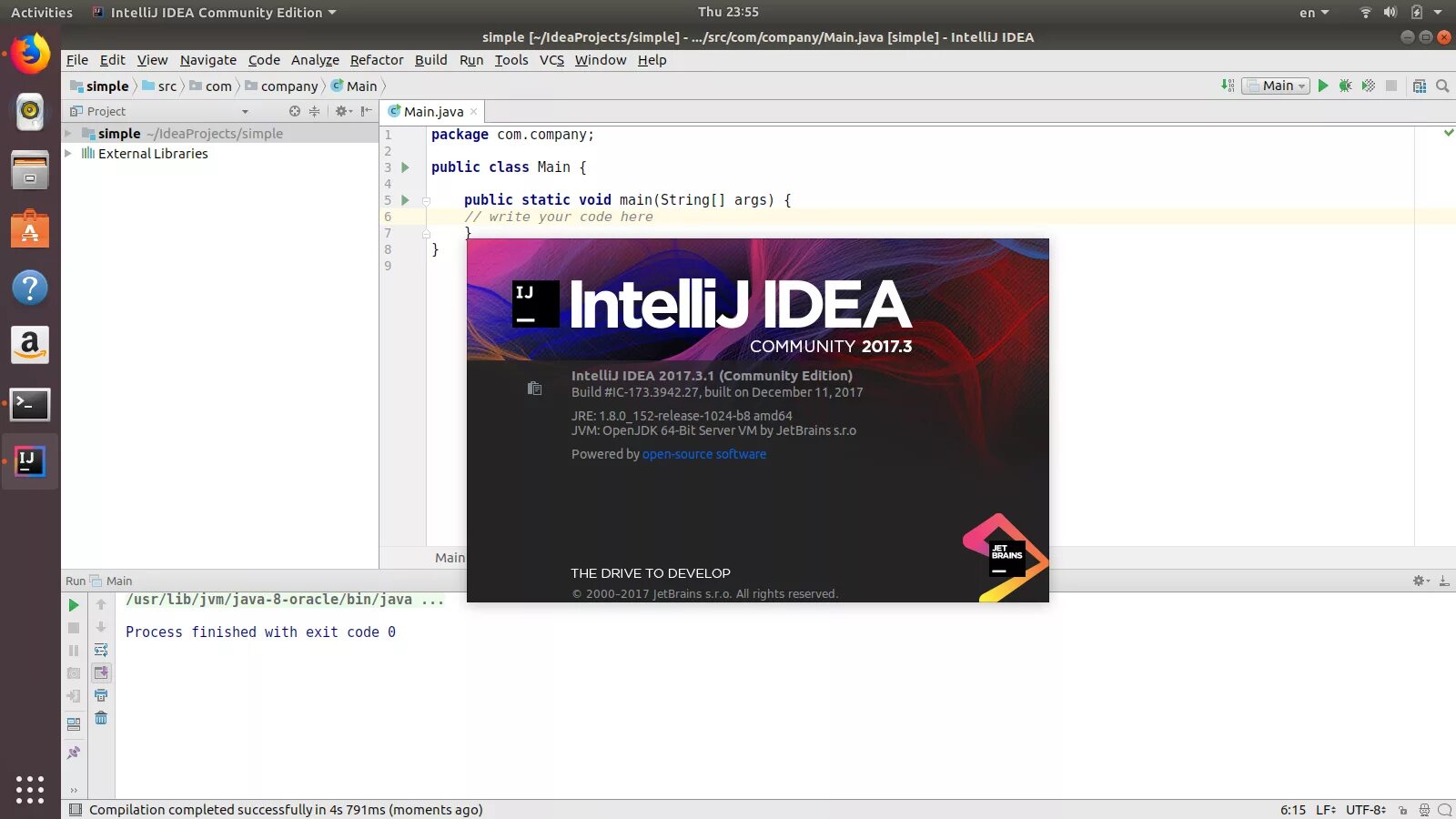Launch Firefox from the Ubuntu dock

pyautogui.click(x=30, y=55)
